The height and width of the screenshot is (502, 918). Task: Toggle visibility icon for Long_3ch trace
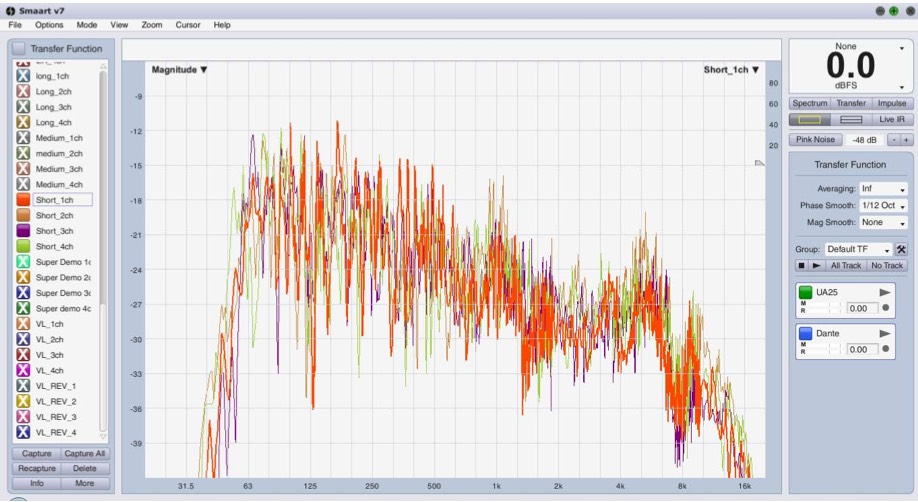[x=23, y=107]
